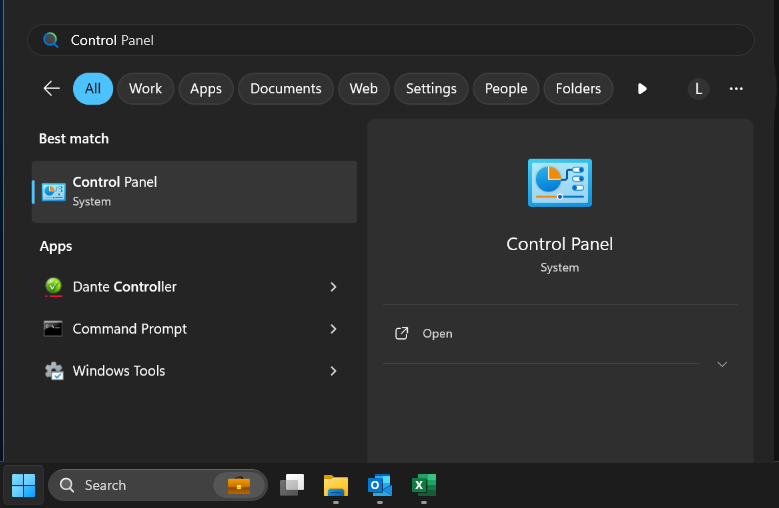779x508 pixels.
Task: Click the Command Prompt terminal icon
Action: (53, 329)
